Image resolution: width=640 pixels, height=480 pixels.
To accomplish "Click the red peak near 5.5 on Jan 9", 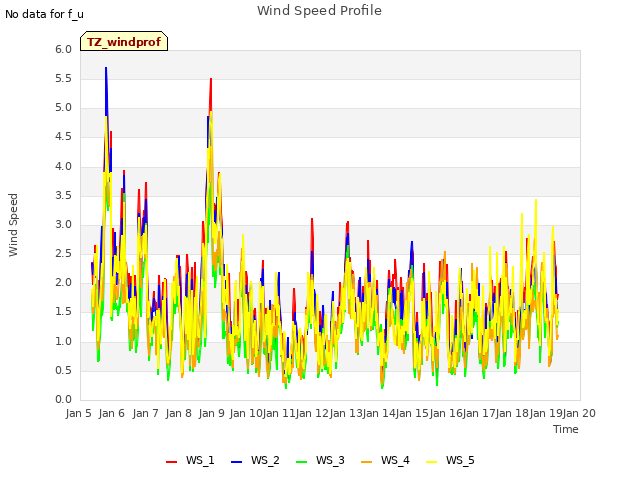I will tap(211, 81).
